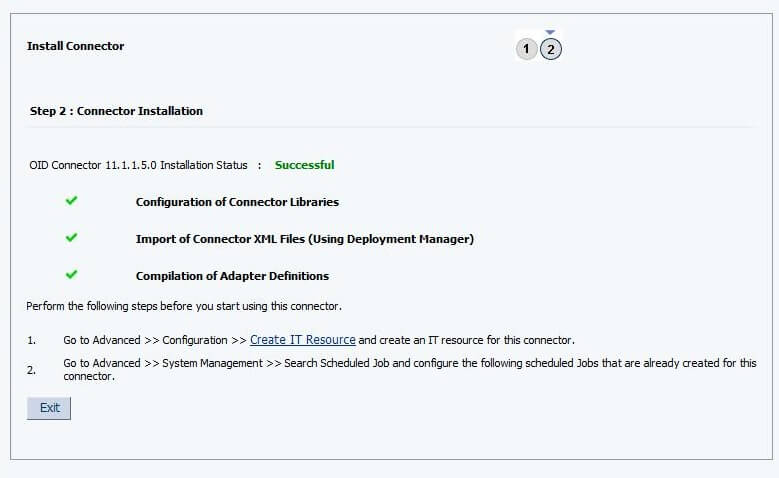Click the number 2 list marker
Image resolution: width=779 pixels, height=478 pixels.
point(31,370)
